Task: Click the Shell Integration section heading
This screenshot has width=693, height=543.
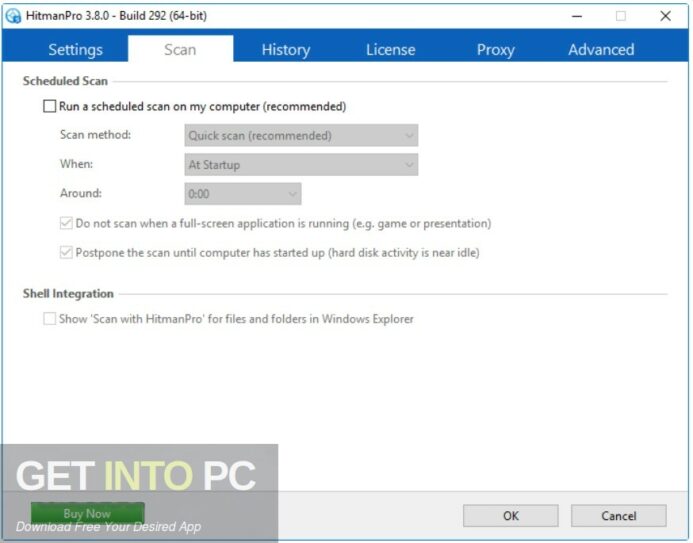Action: point(68,293)
